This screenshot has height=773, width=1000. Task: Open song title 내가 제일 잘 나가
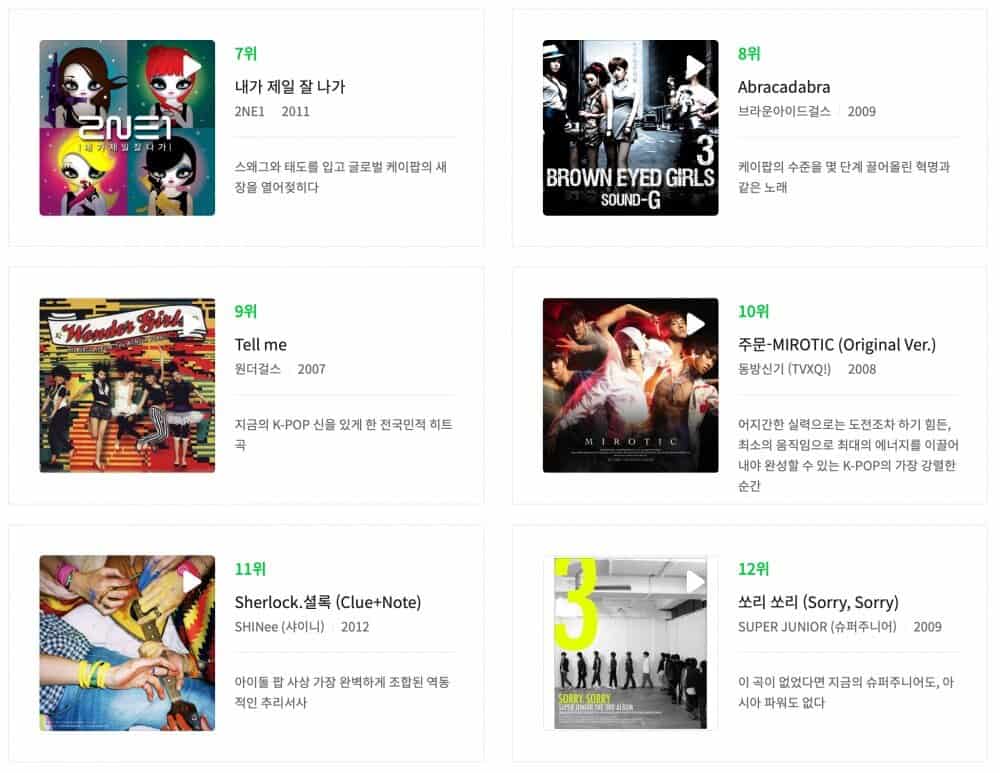point(290,87)
